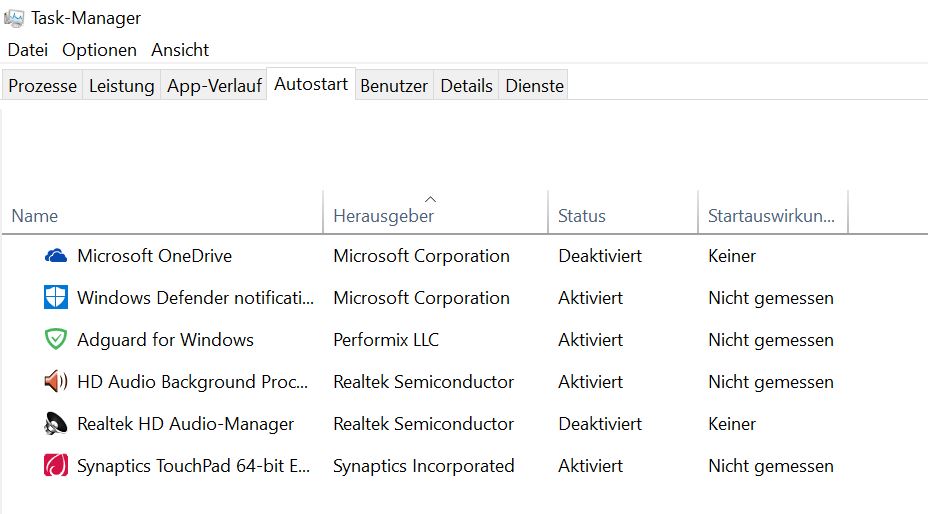Go to the Dienste tab
The image size is (928, 514).
[x=534, y=86]
